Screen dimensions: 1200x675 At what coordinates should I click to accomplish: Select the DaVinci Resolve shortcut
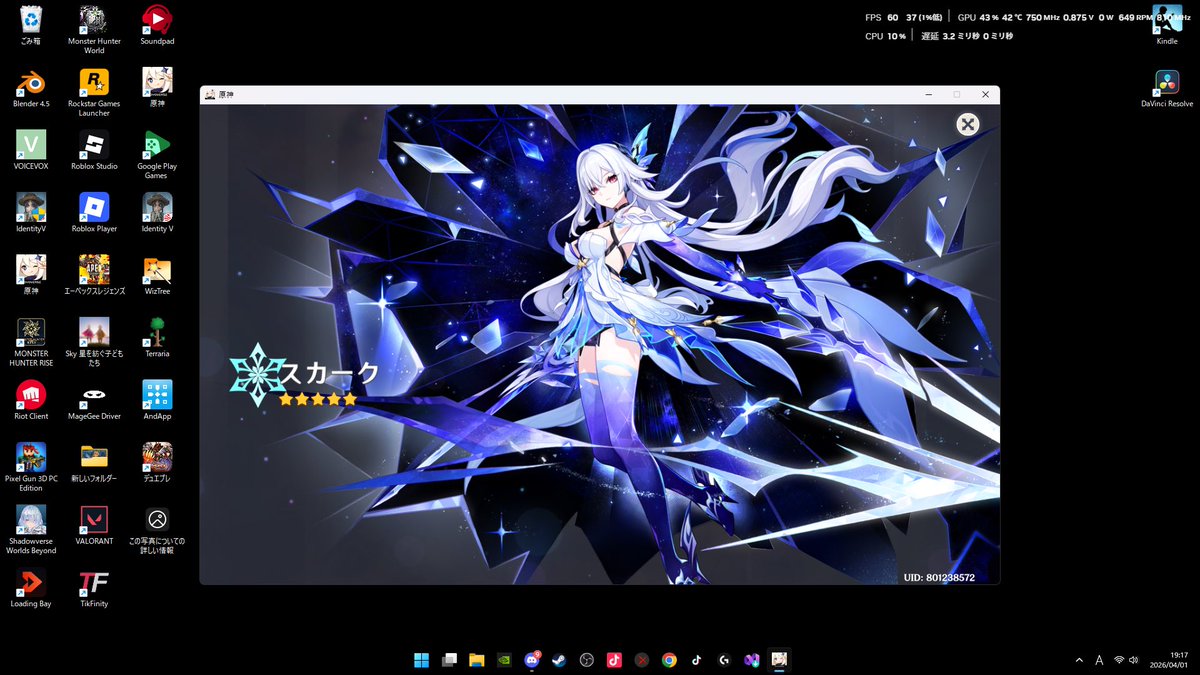coord(1167,88)
